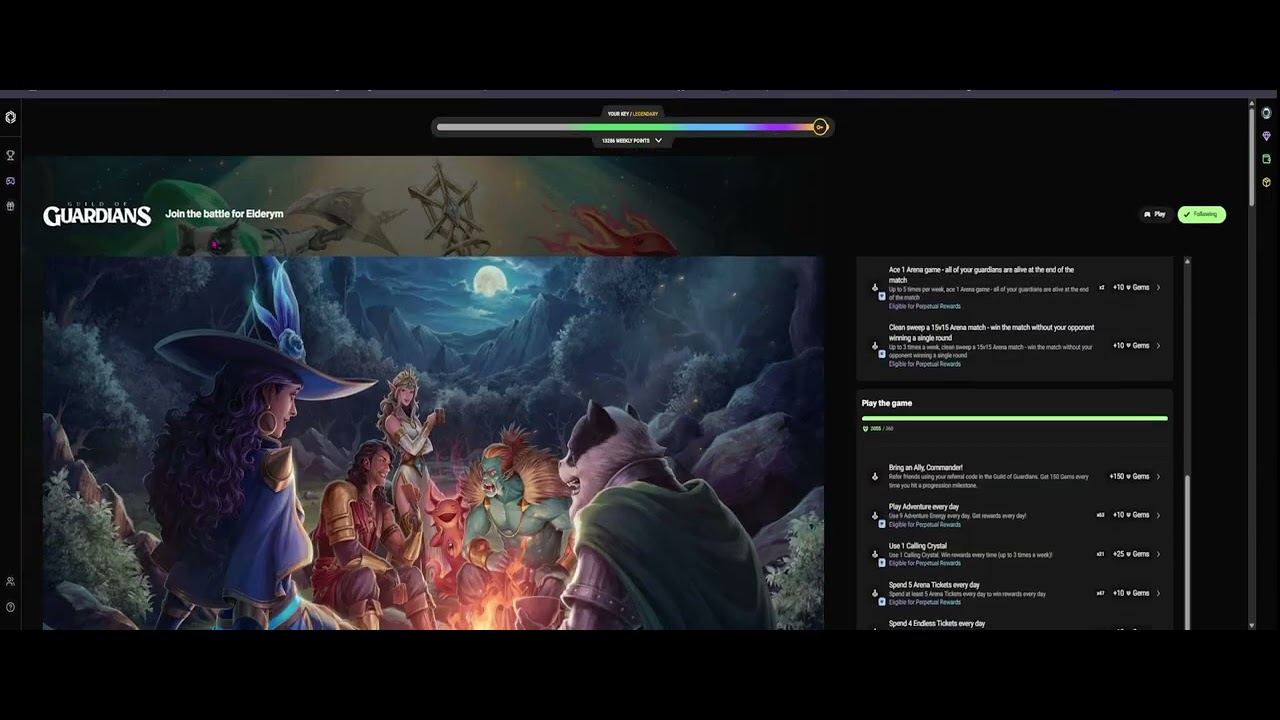Click the purple gem icon in right rail

pos(1266,136)
